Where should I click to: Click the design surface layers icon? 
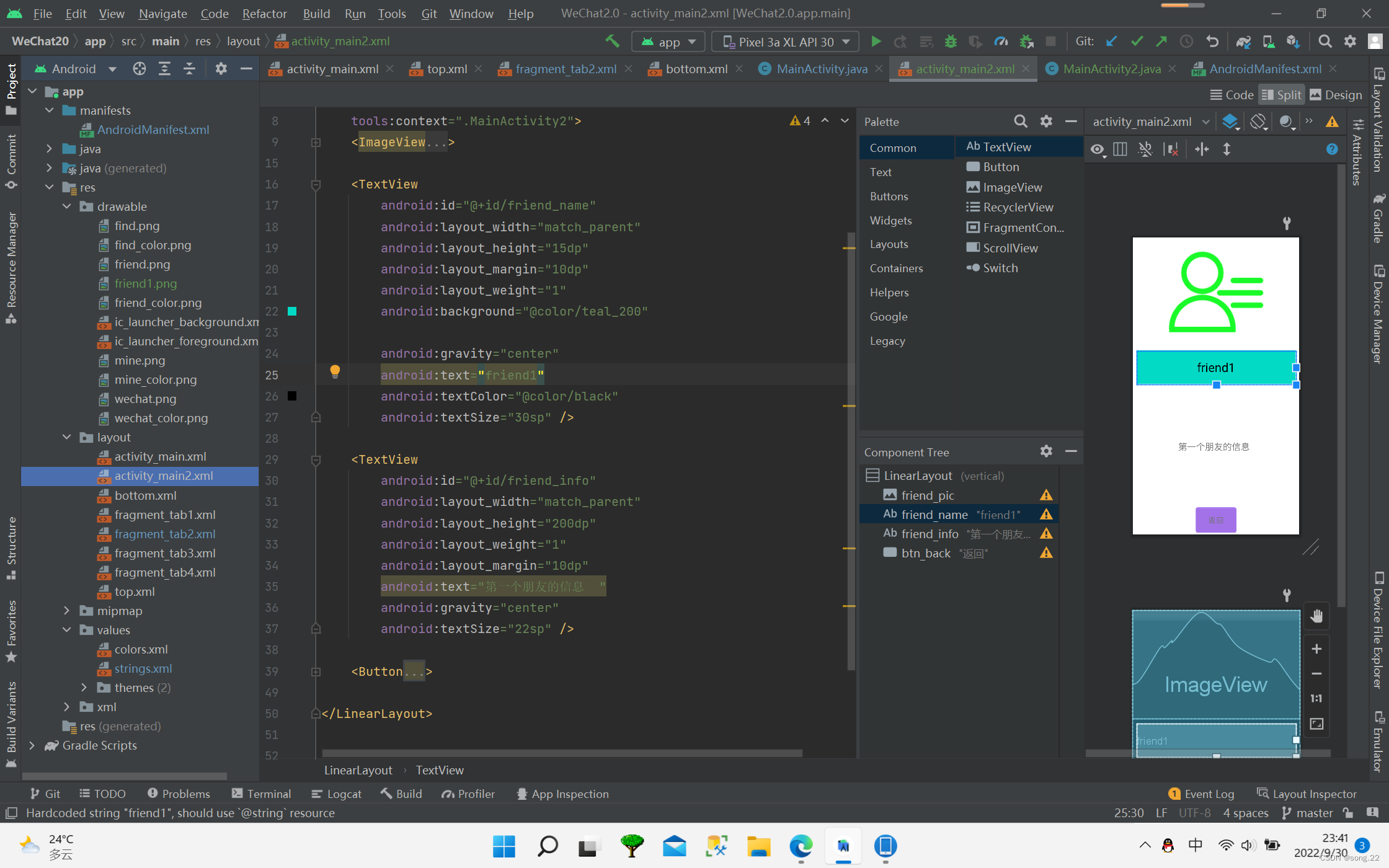(x=1230, y=122)
